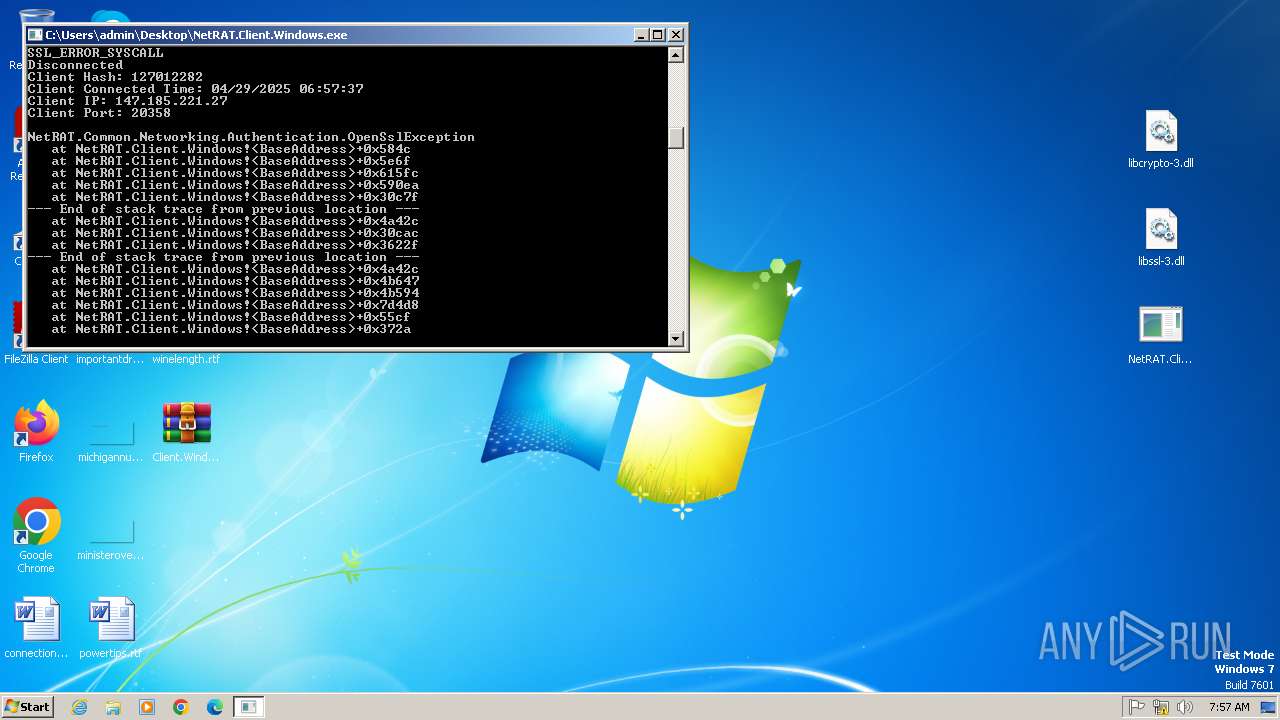Click the stack trace line ending +0x372a

point(231,329)
